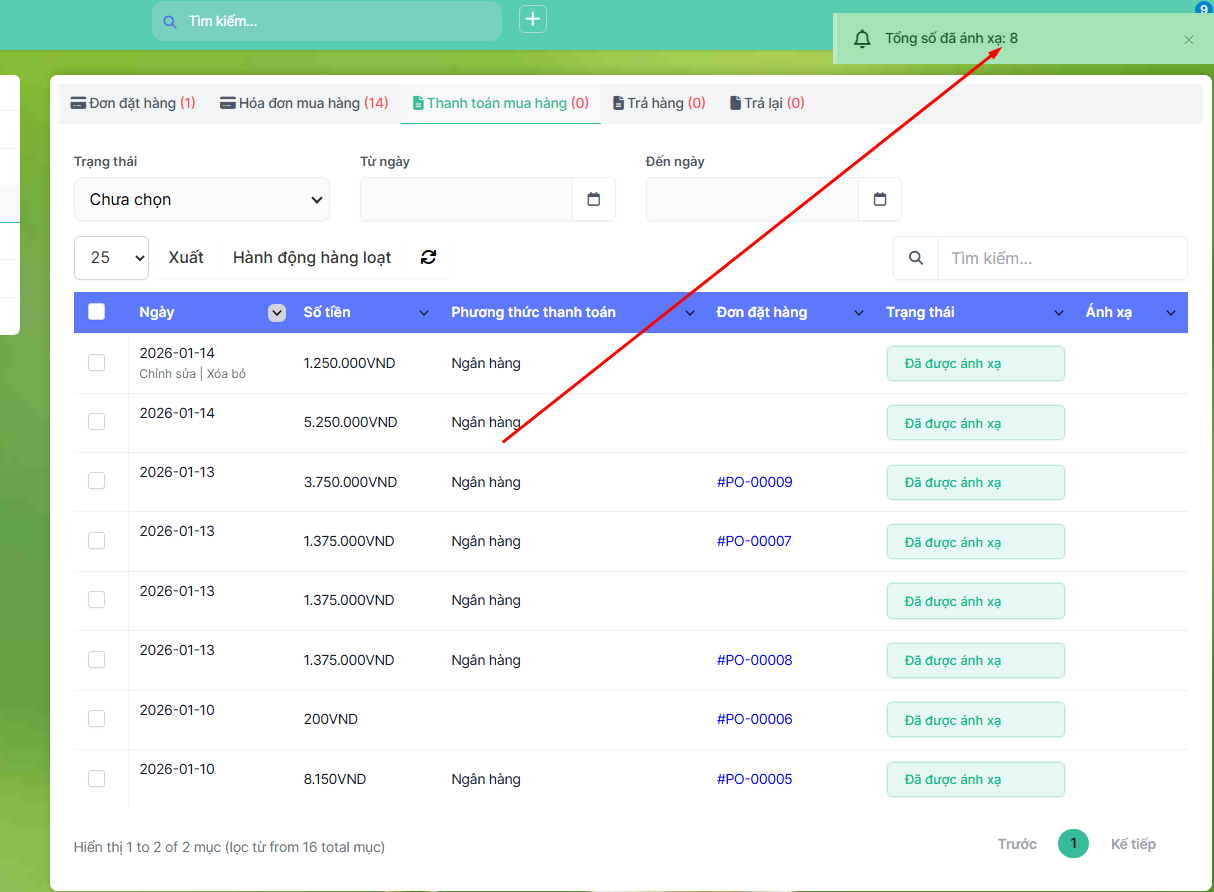Click the refresh icon in table toolbar
Image resolution: width=1214 pixels, height=892 pixels.
(429, 257)
